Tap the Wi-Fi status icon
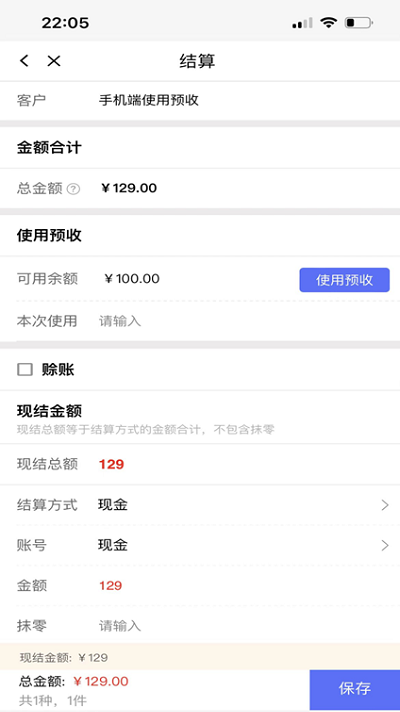Screen dimensions: 400x712 [x=328, y=22]
